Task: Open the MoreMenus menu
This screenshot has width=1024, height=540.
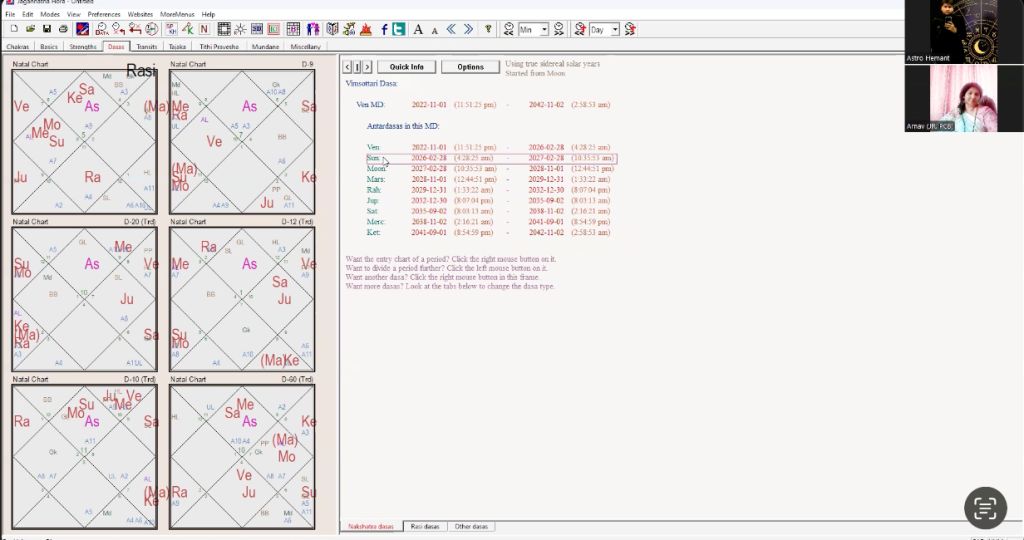Action: [177, 14]
